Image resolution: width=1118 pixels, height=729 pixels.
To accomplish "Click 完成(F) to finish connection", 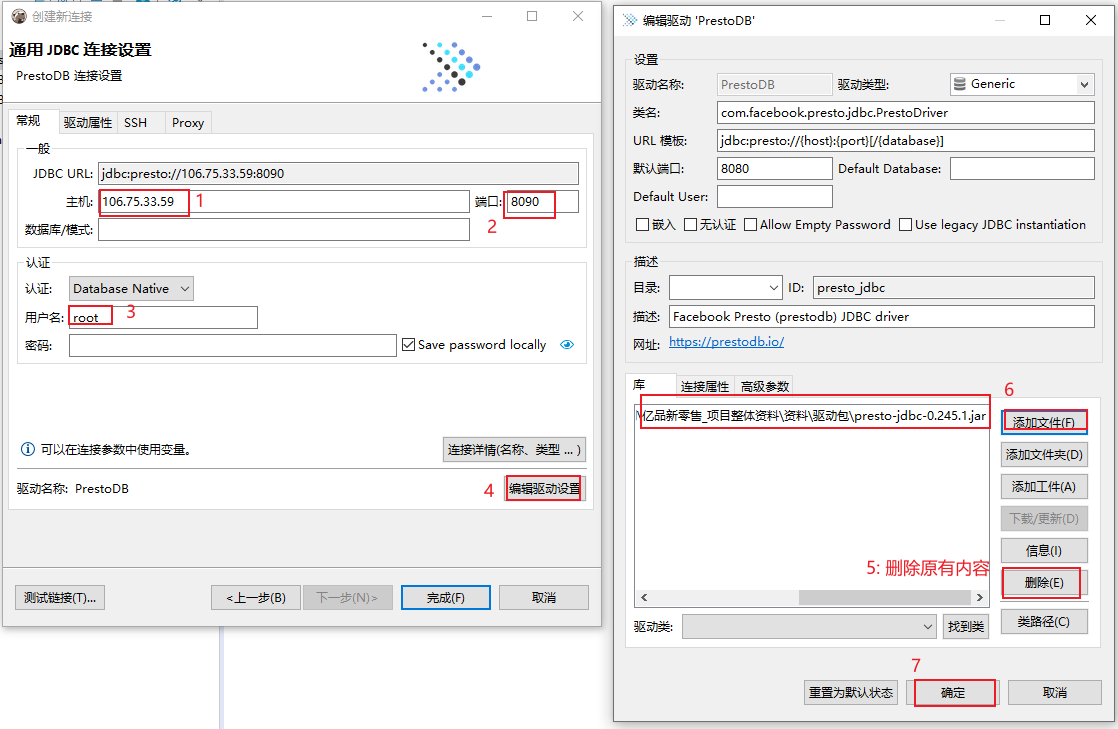I will point(446,598).
